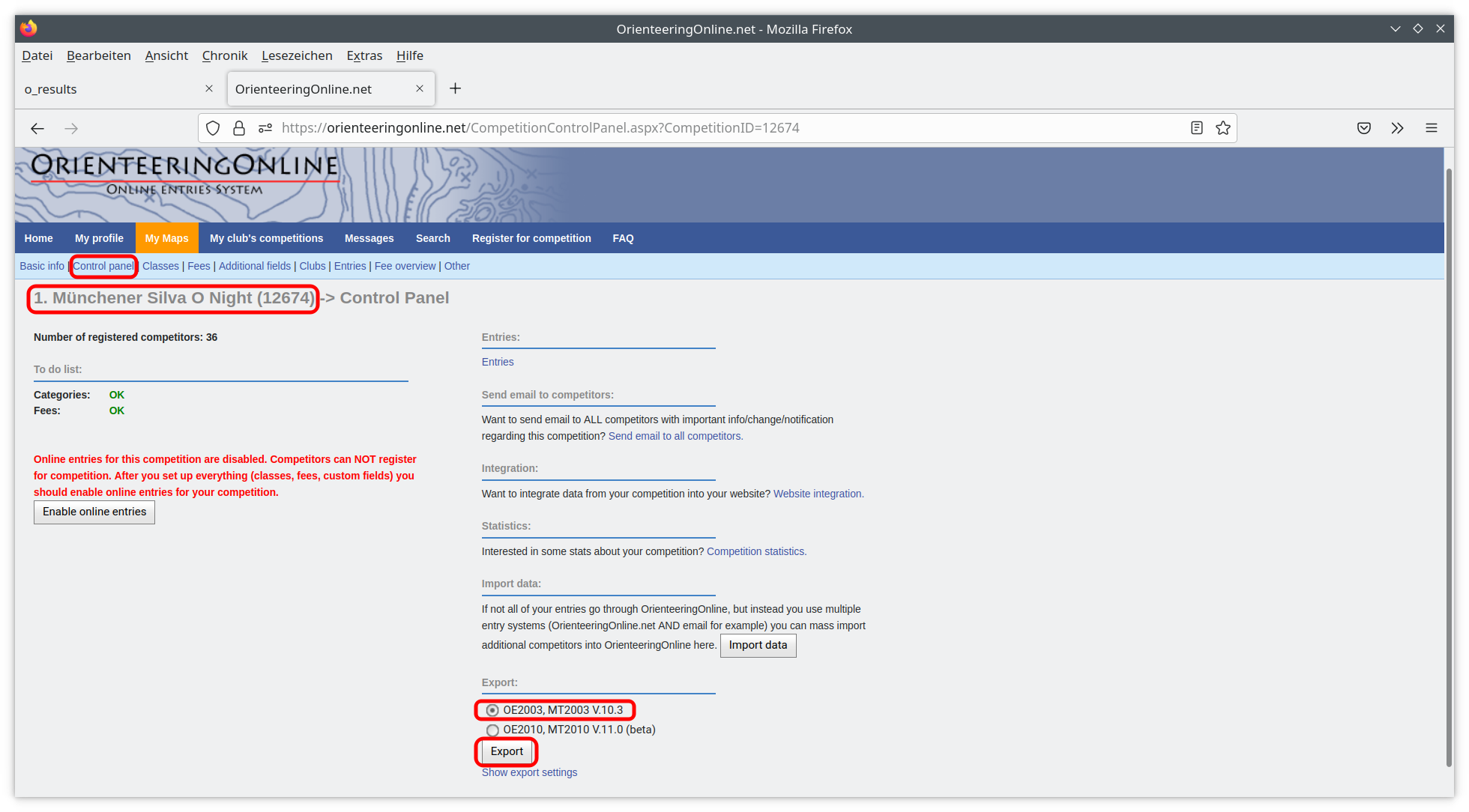This screenshot has width=1469, height=812.
Task: Click Show export settings link
Action: pyautogui.click(x=529, y=772)
